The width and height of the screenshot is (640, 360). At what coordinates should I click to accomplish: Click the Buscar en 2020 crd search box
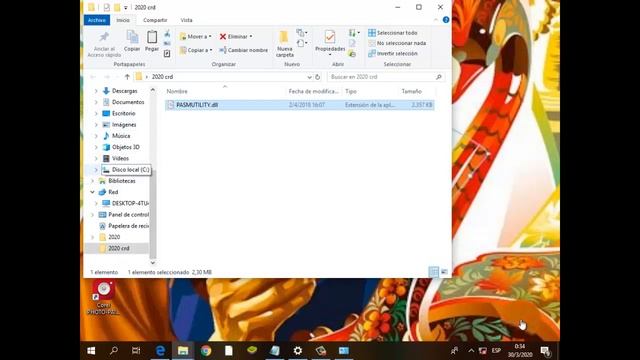(x=386, y=77)
